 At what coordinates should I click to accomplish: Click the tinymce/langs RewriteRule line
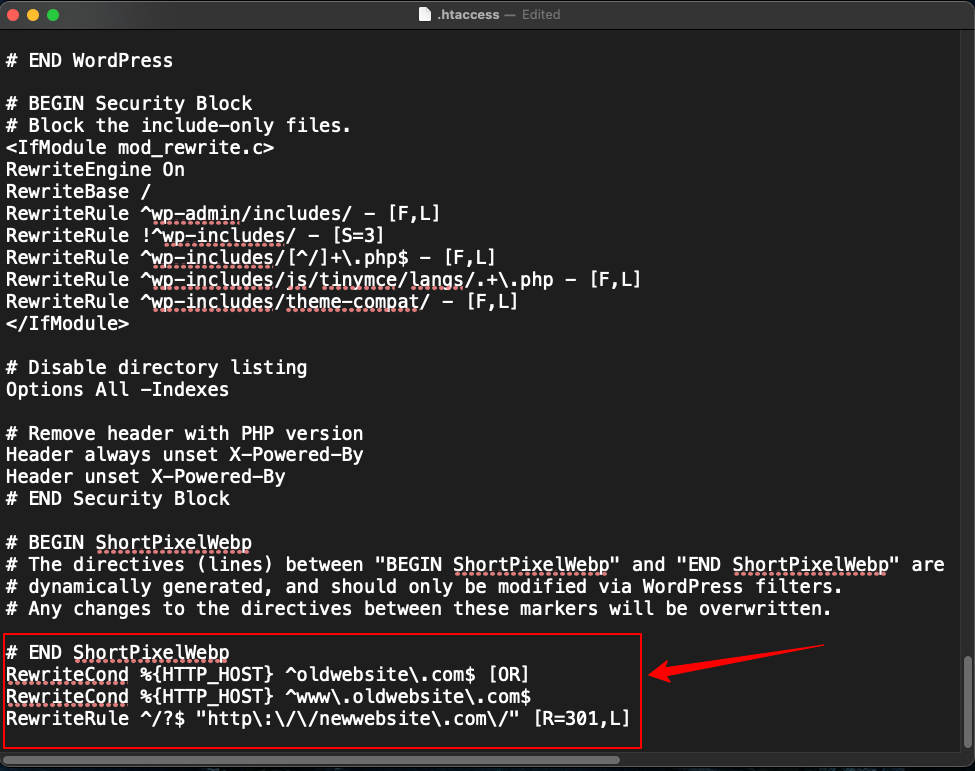(323, 280)
